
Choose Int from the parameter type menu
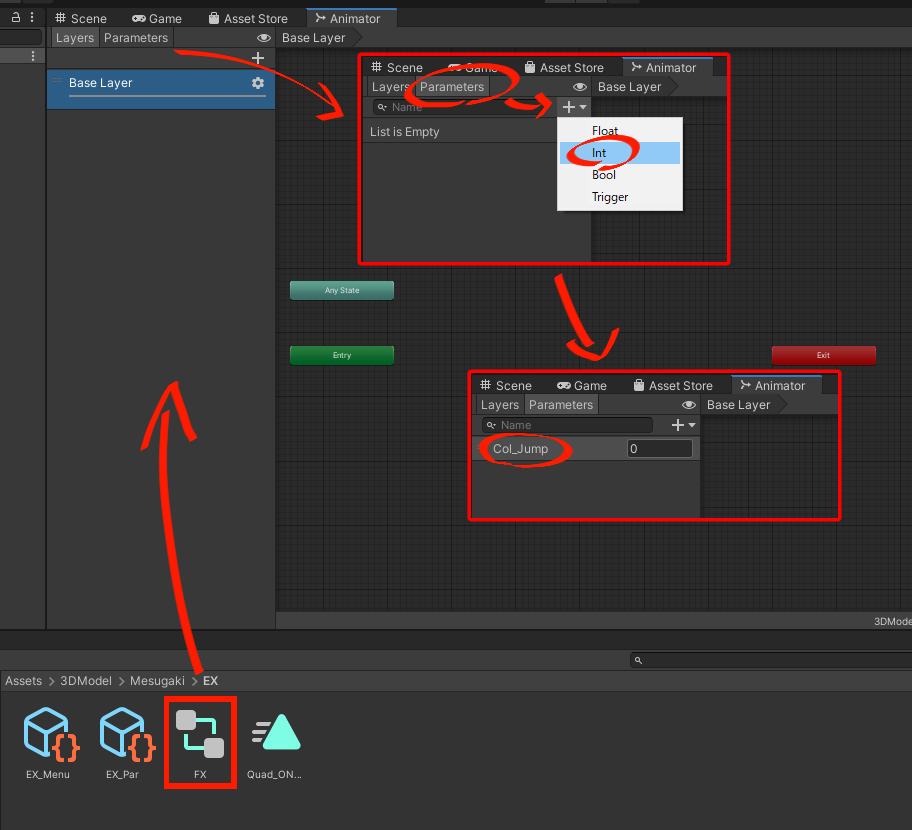pyautogui.click(x=599, y=153)
